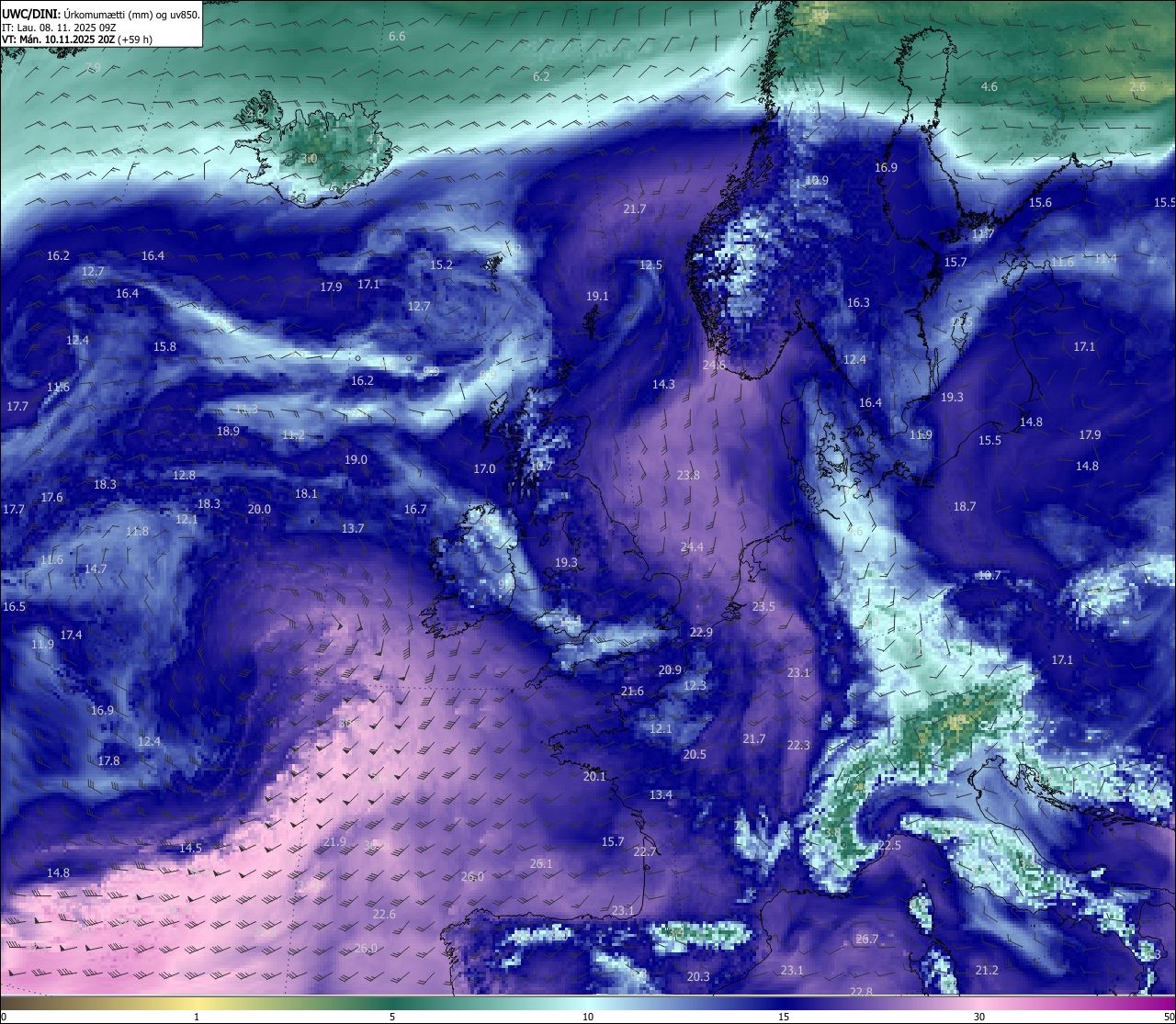This screenshot has width=1176, height=1024.
Task: Click the color scale tick label '50'
Action: pyautogui.click(x=1169, y=1017)
